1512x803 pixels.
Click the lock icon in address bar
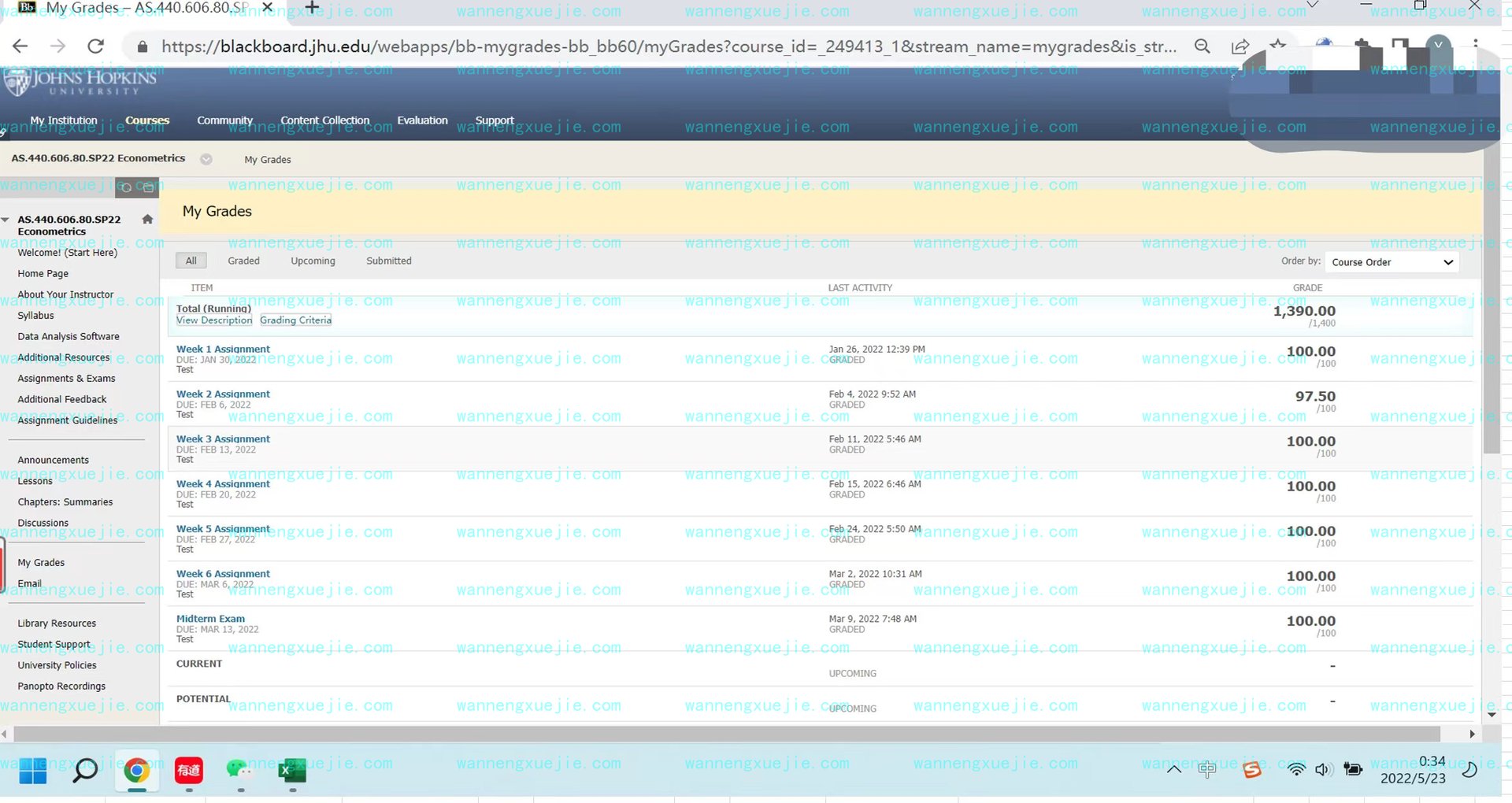click(143, 47)
